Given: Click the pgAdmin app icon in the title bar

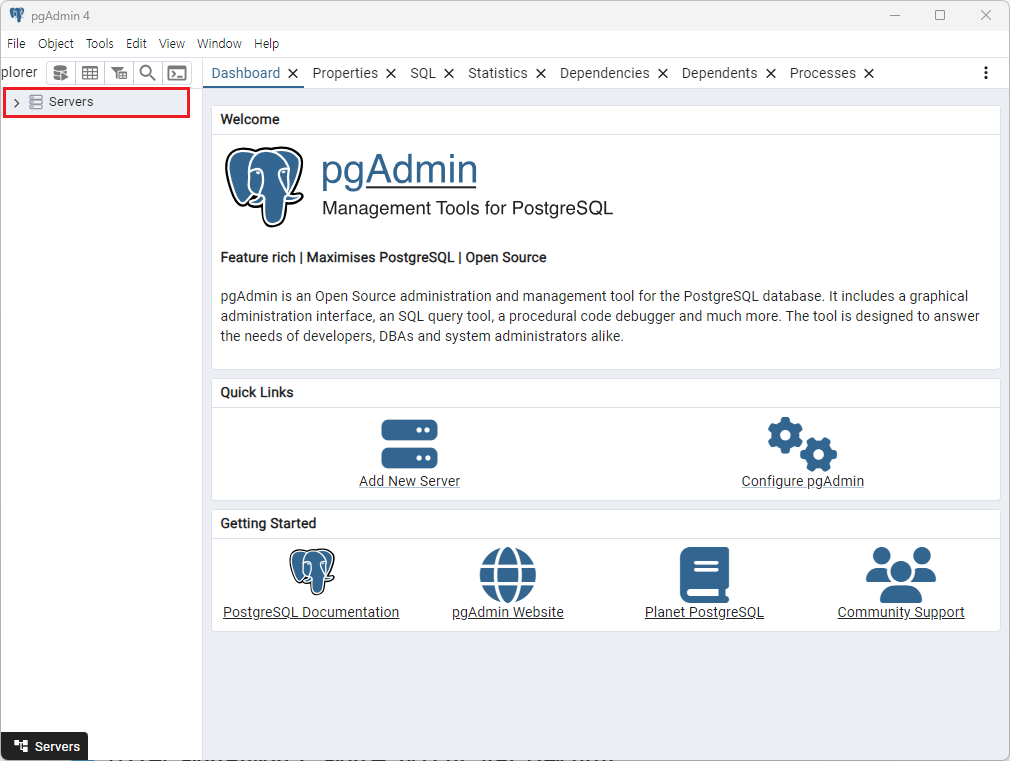Looking at the screenshot, I should coord(17,15).
